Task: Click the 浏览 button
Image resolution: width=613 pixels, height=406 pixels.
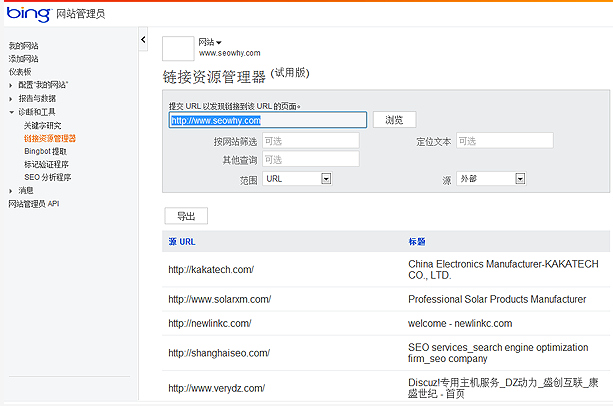Action: (x=394, y=120)
